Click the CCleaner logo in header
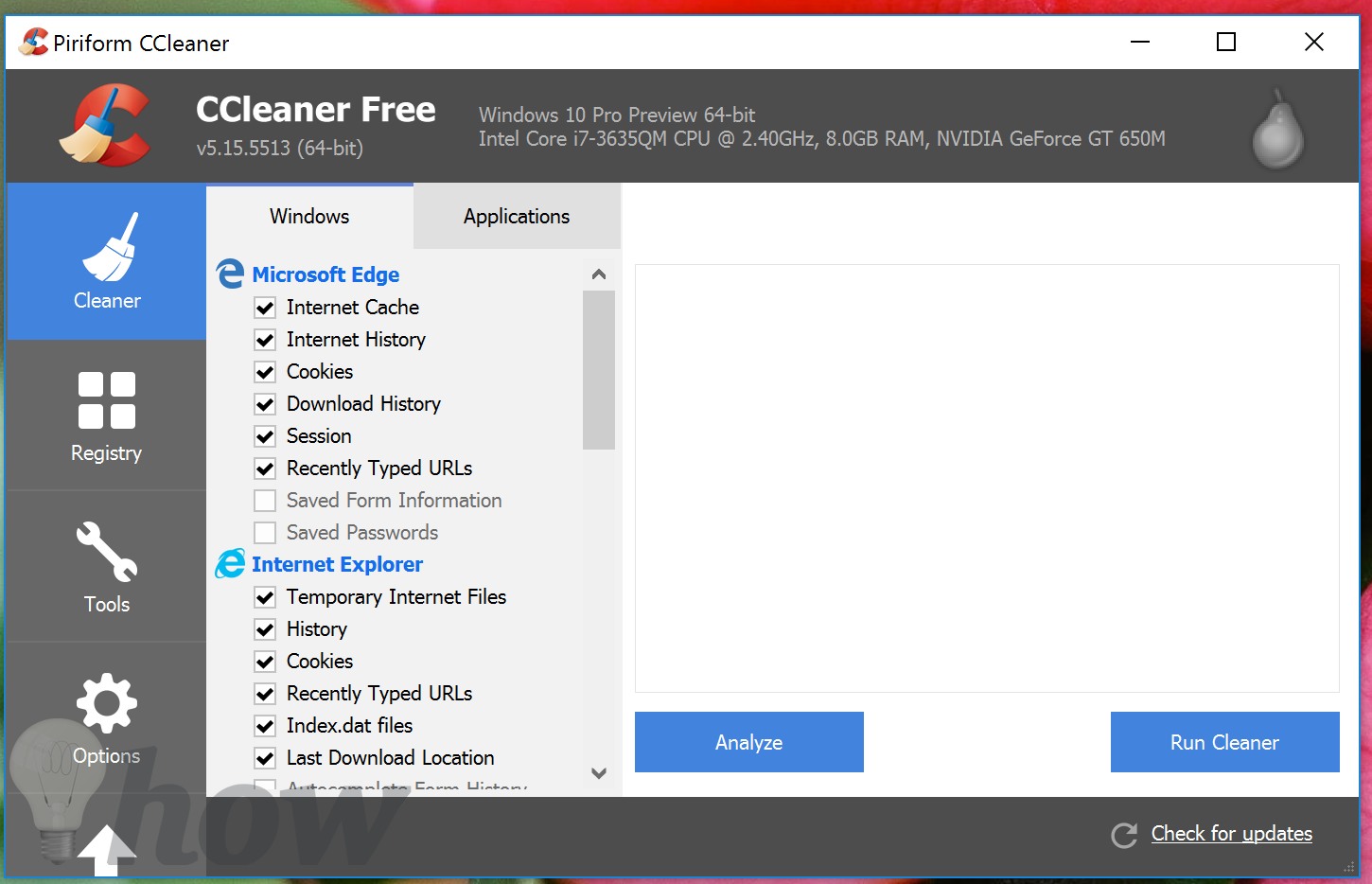Image resolution: width=1372 pixels, height=884 pixels. point(105,125)
